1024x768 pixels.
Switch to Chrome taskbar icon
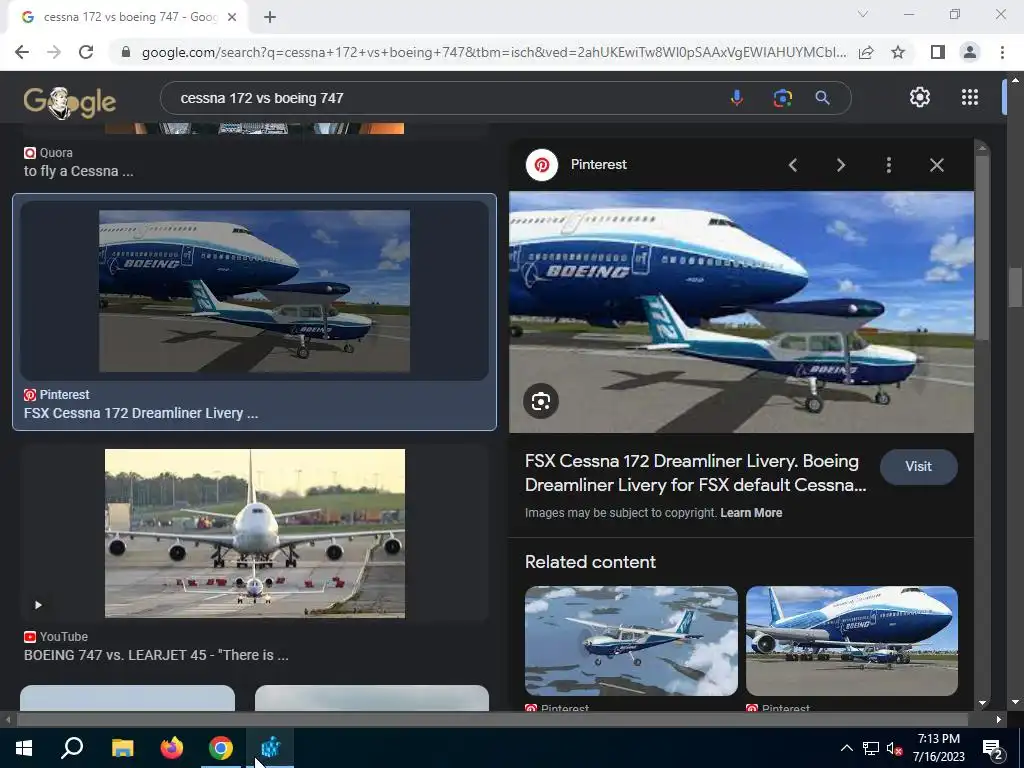click(x=221, y=748)
